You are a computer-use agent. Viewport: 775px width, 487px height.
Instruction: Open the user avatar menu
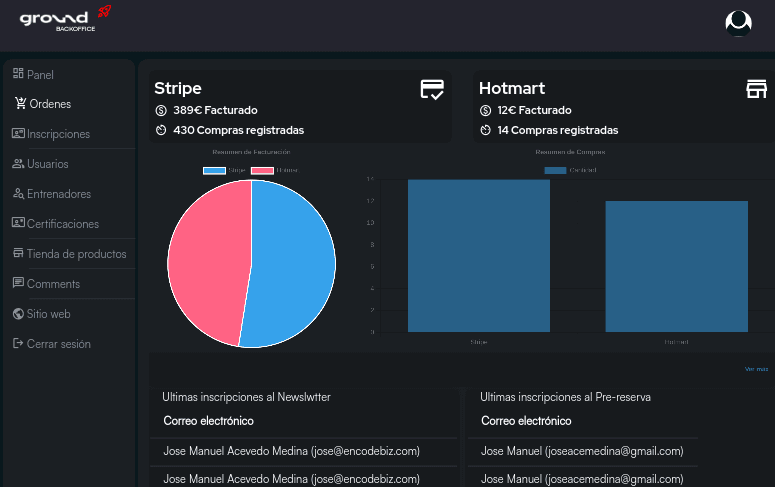738,23
